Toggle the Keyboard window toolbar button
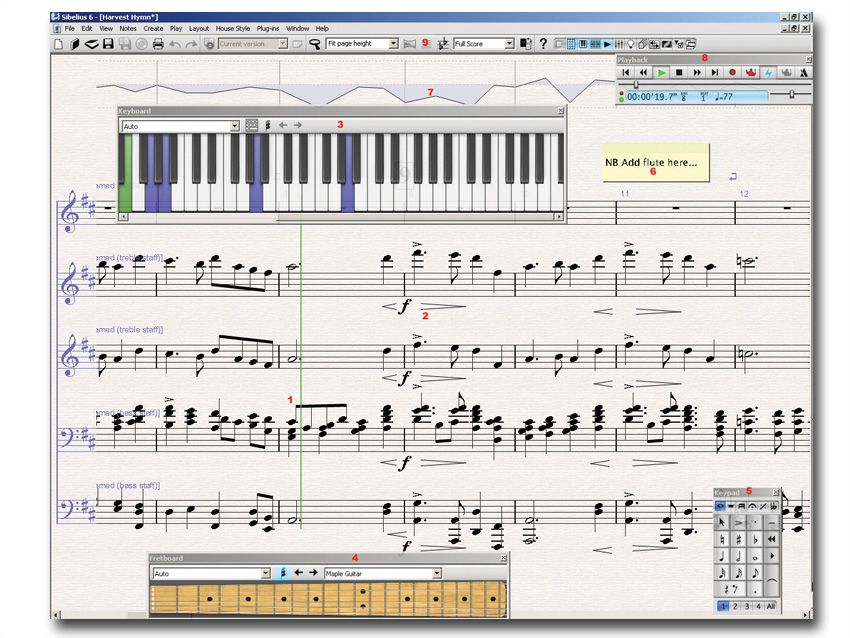This screenshot has width=850, height=638. pyautogui.click(x=583, y=44)
